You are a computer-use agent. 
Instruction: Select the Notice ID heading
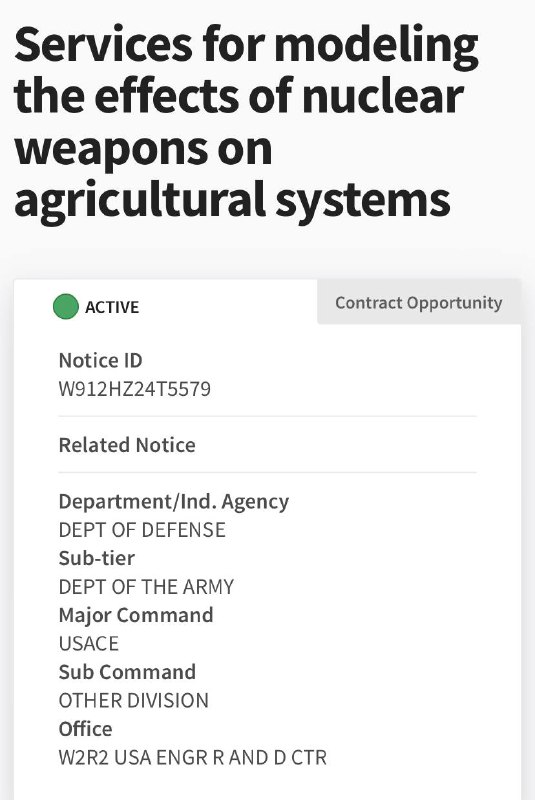100,360
